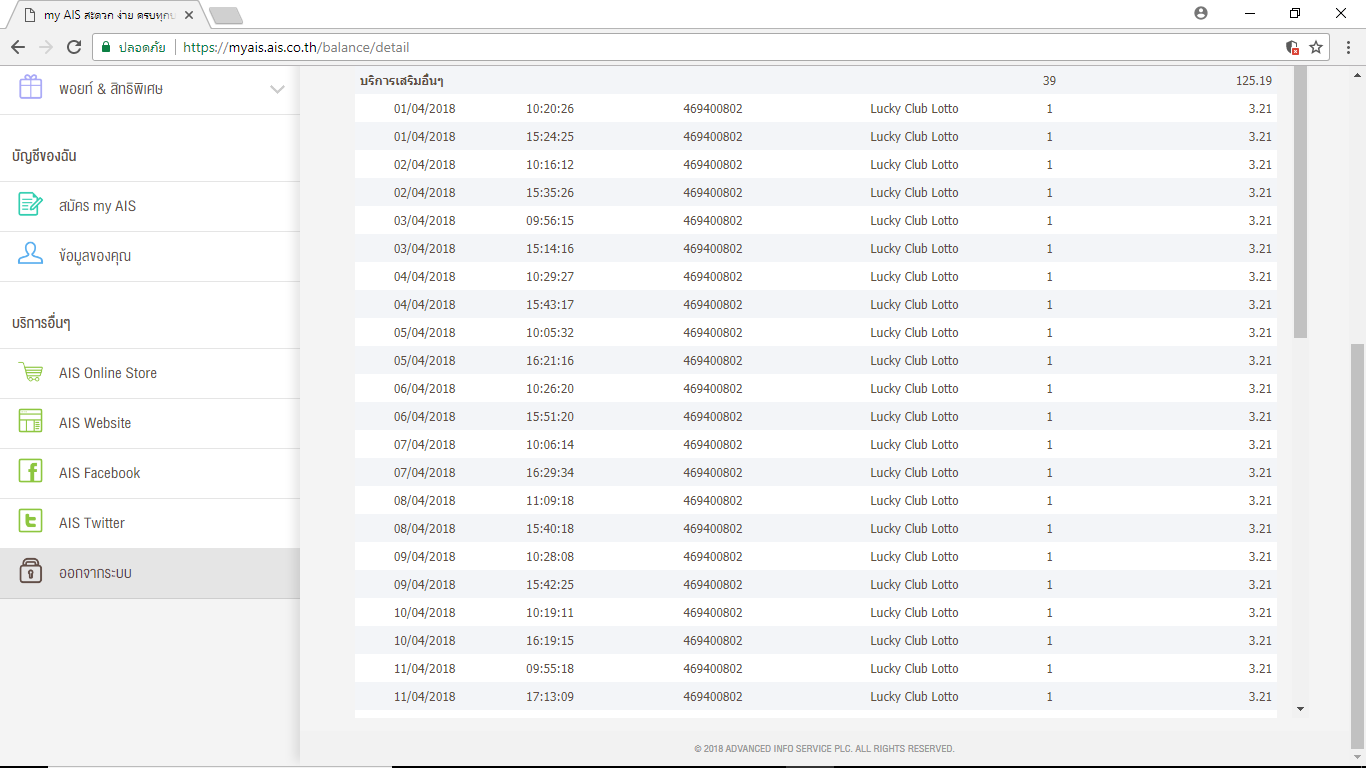Viewport: 1366px width, 768px height.
Task: Select the 3.21 charge in the 16:19:15 row
Action: (1260, 641)
